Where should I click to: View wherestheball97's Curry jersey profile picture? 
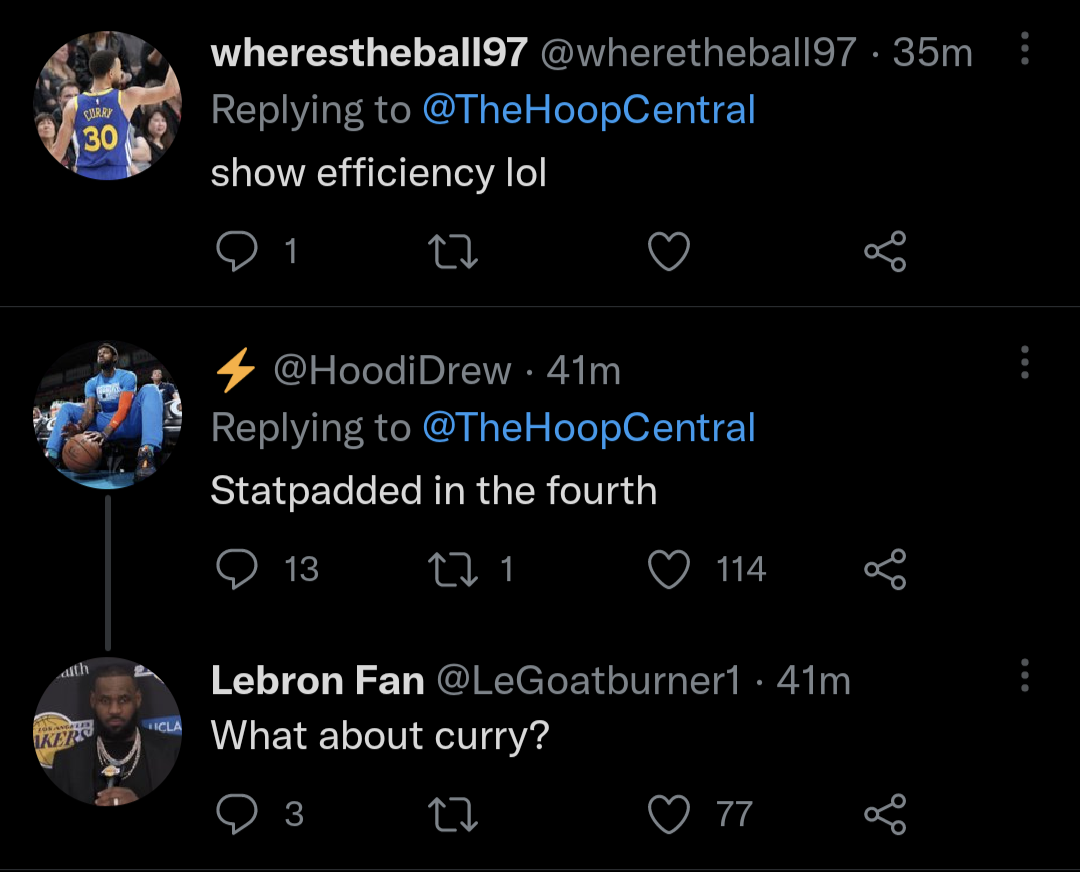point(107,106)
